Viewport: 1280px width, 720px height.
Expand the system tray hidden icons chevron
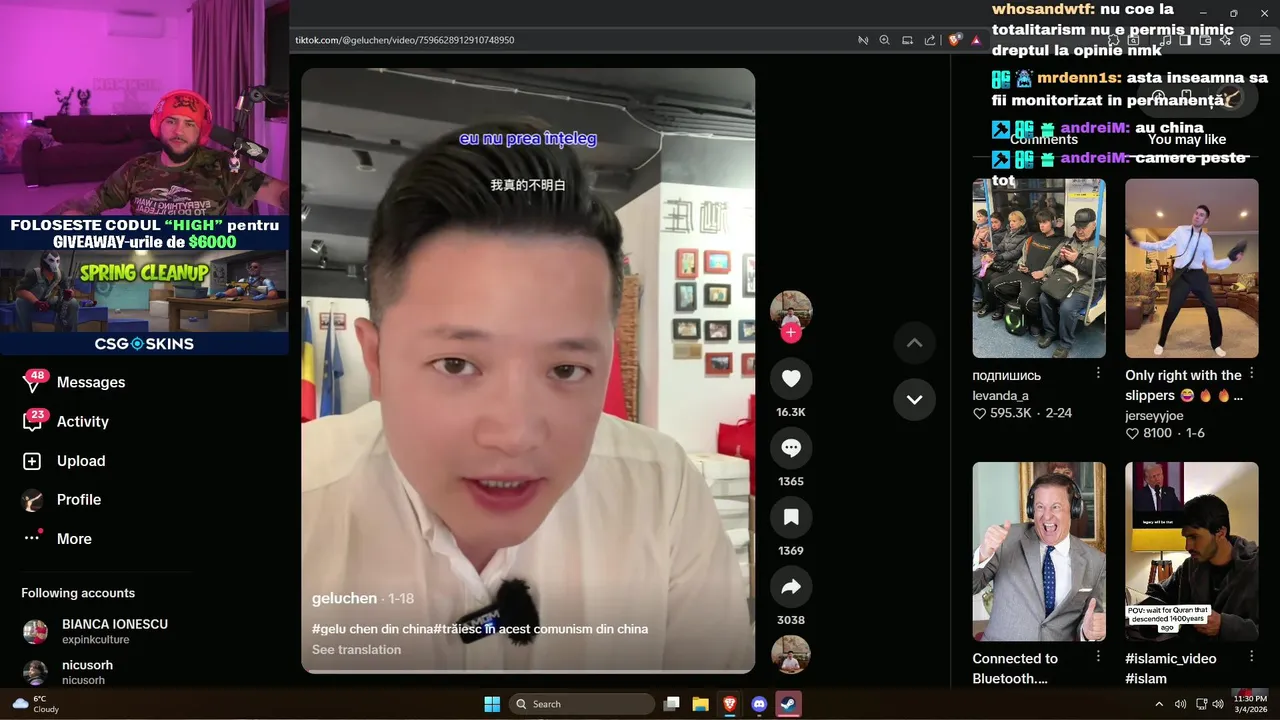tap(1159, 704)
